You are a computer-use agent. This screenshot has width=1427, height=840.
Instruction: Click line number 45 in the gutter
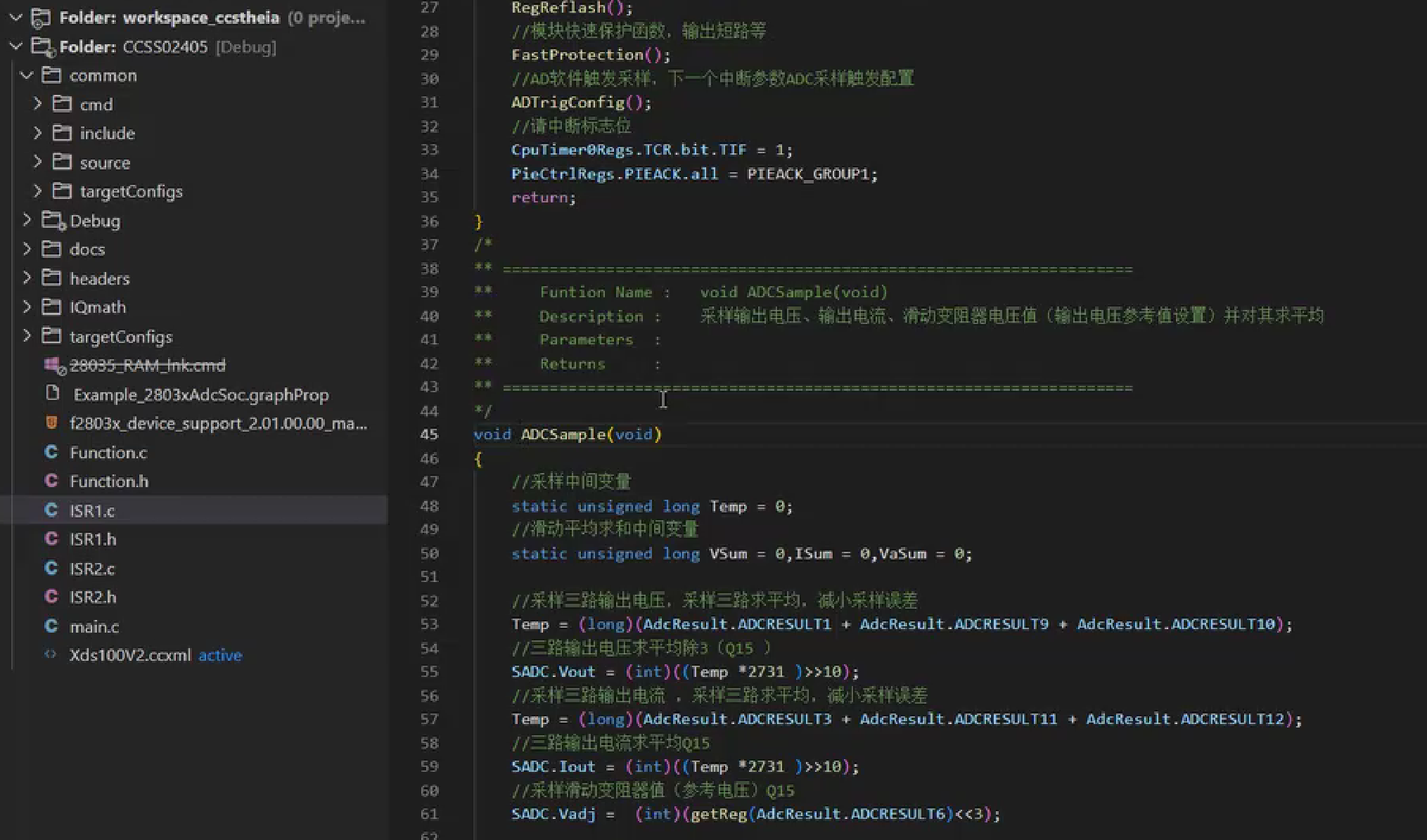coord(429,434)
